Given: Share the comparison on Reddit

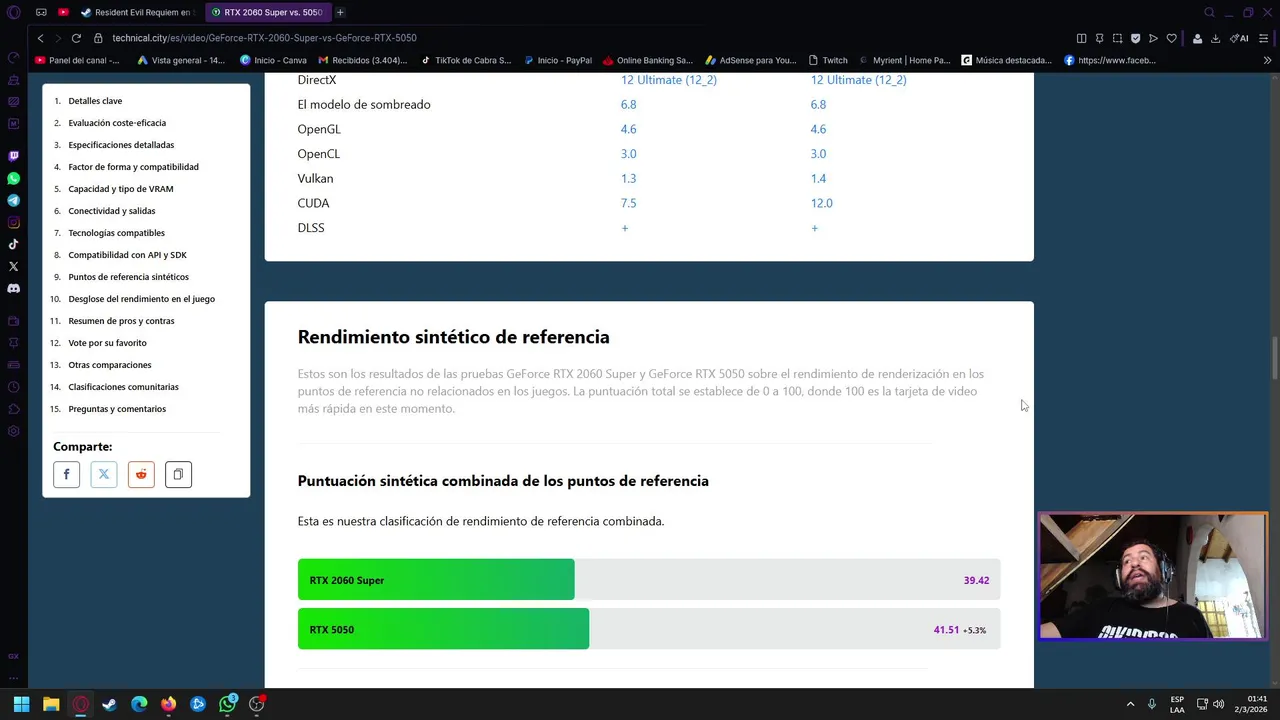Looking at the screenshot, I should tap(141, 474).
